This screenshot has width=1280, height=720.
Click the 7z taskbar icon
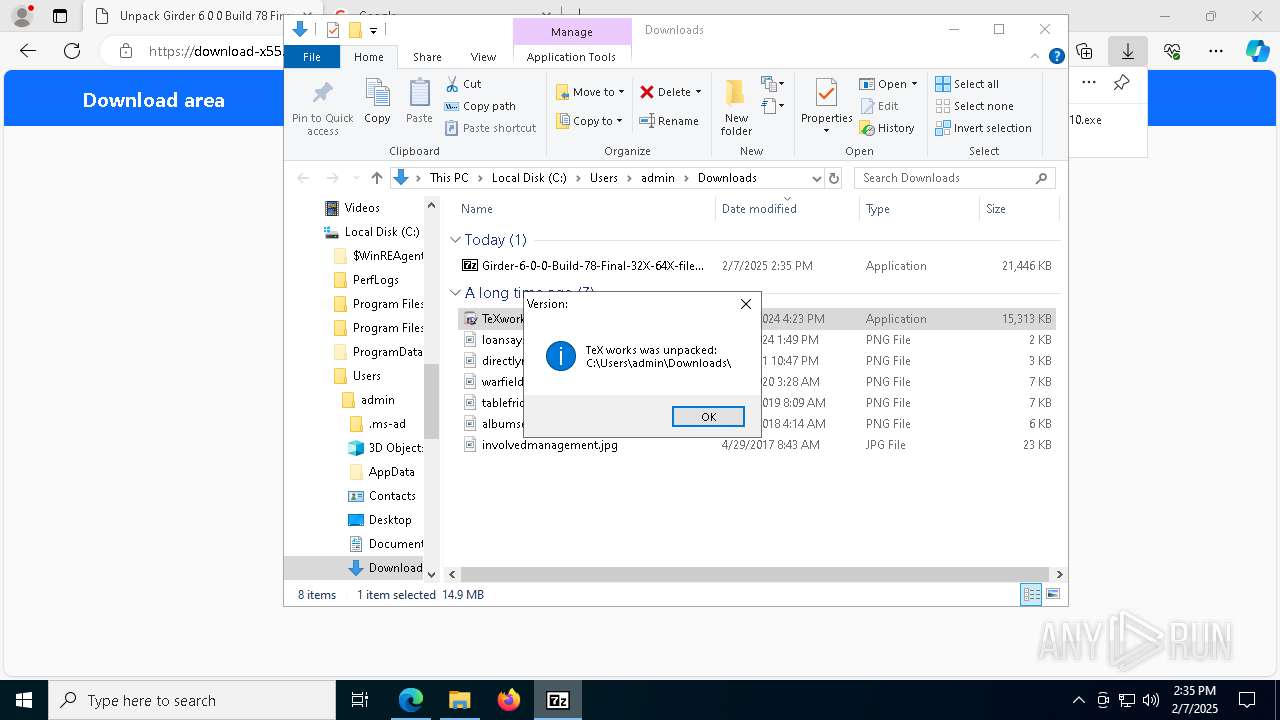pos(558,700)
